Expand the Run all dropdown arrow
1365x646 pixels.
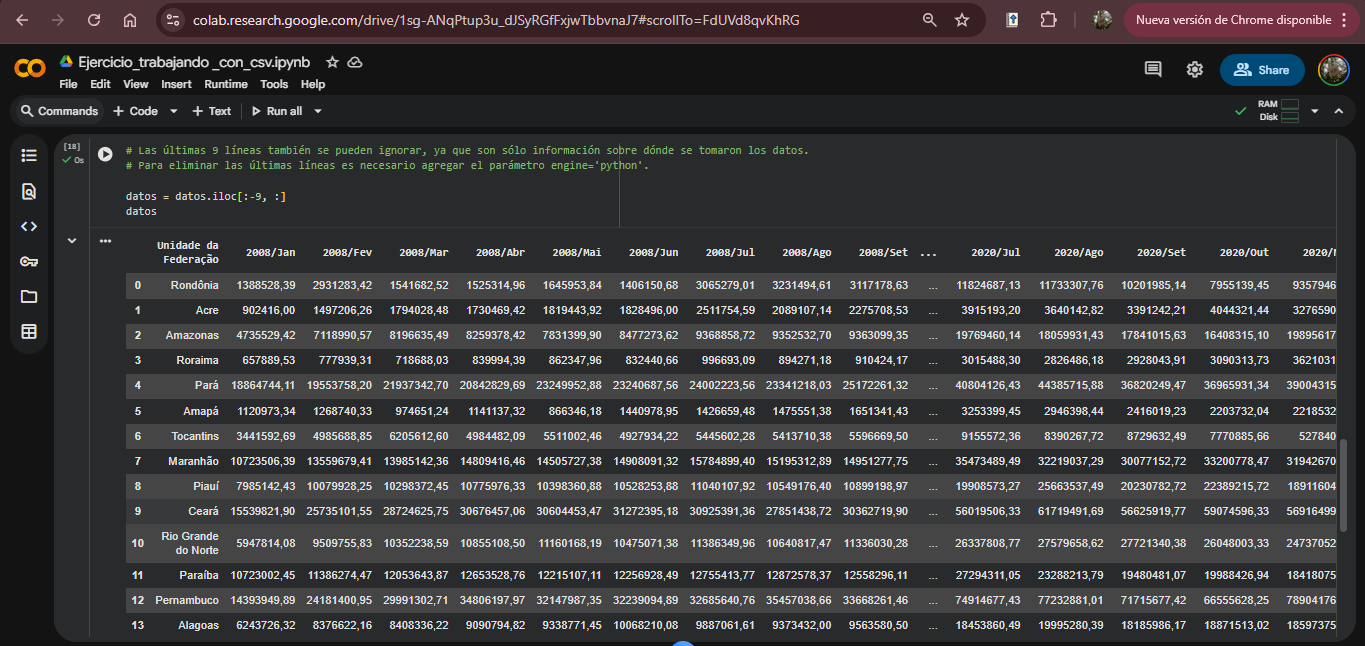pyautogui.click(x=318, y=111)
